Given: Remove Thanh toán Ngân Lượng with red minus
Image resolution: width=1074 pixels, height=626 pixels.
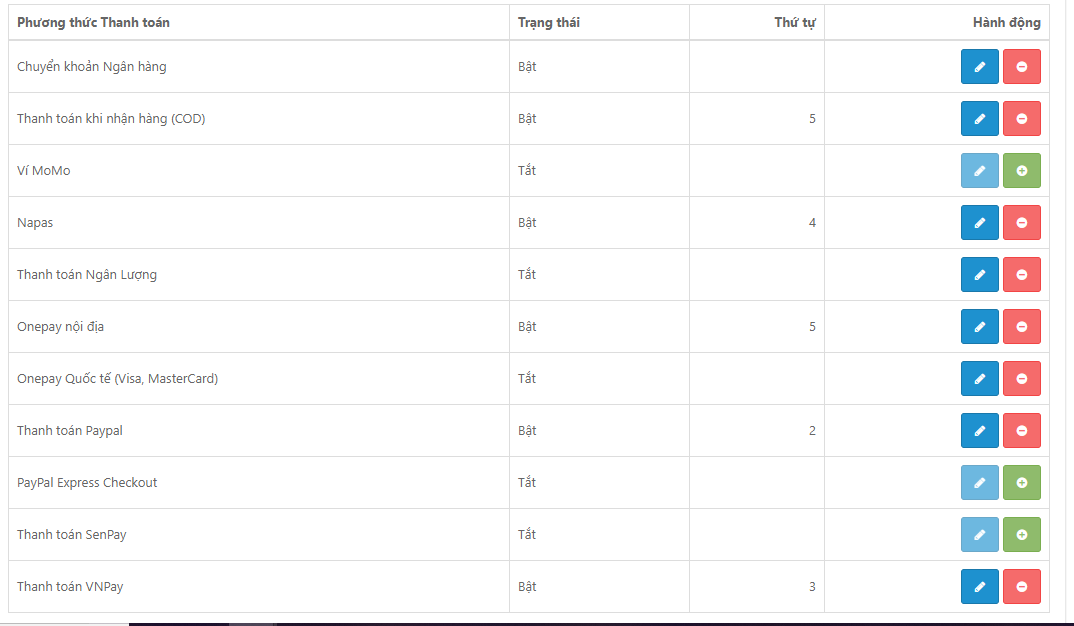Looking at the screenshot, I should (1021, 275).
